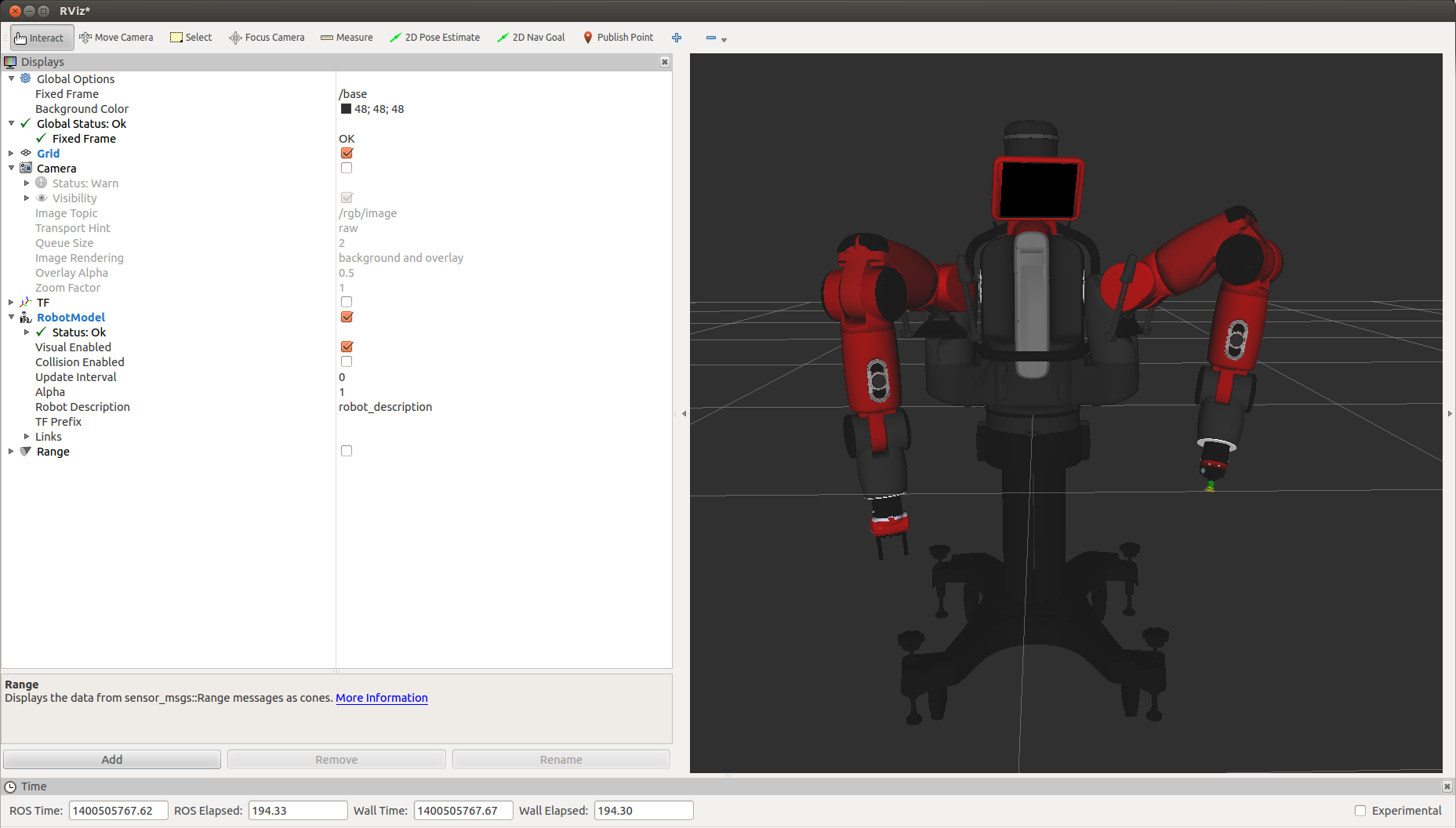Click the right panel expand arrow
This screenshot has height=828, width=1456.
pos(1449,413)
